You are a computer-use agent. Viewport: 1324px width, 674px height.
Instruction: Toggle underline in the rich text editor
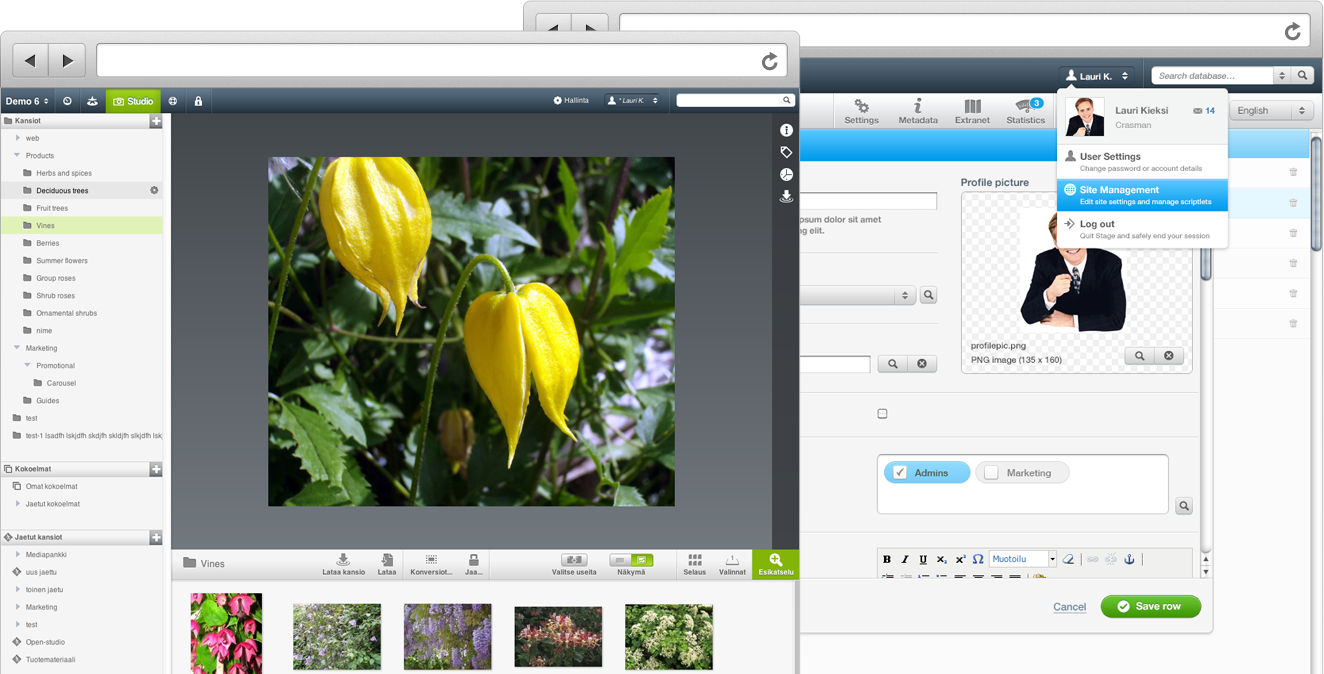(x=923, y=559)
